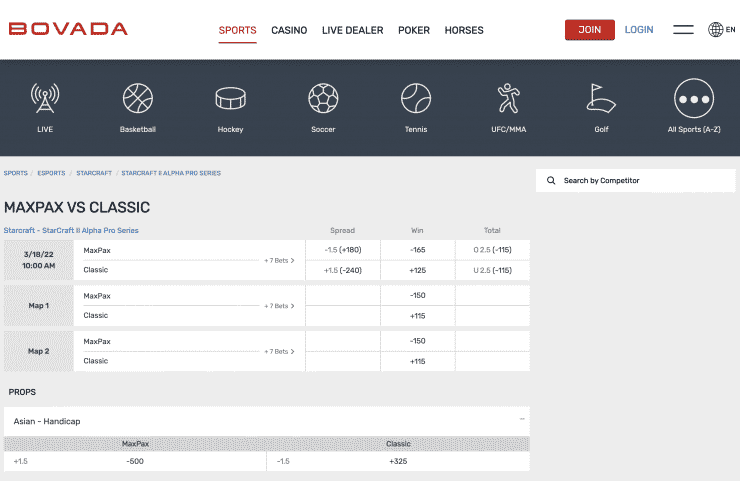740x481 pixels.
Task: Click the LOGIN link
Action: point(639,30)
